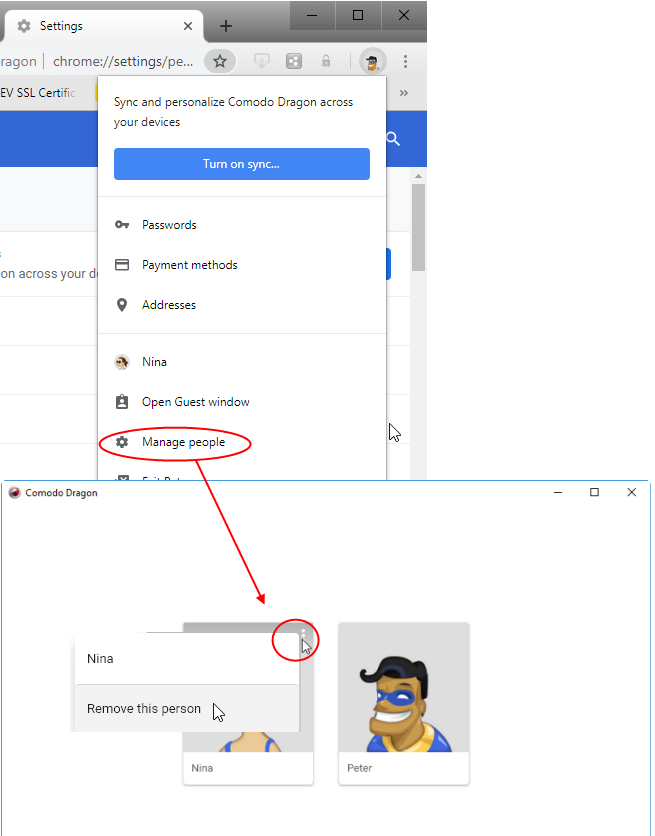Open the profile avatar button in toolbar

point(372,61)
